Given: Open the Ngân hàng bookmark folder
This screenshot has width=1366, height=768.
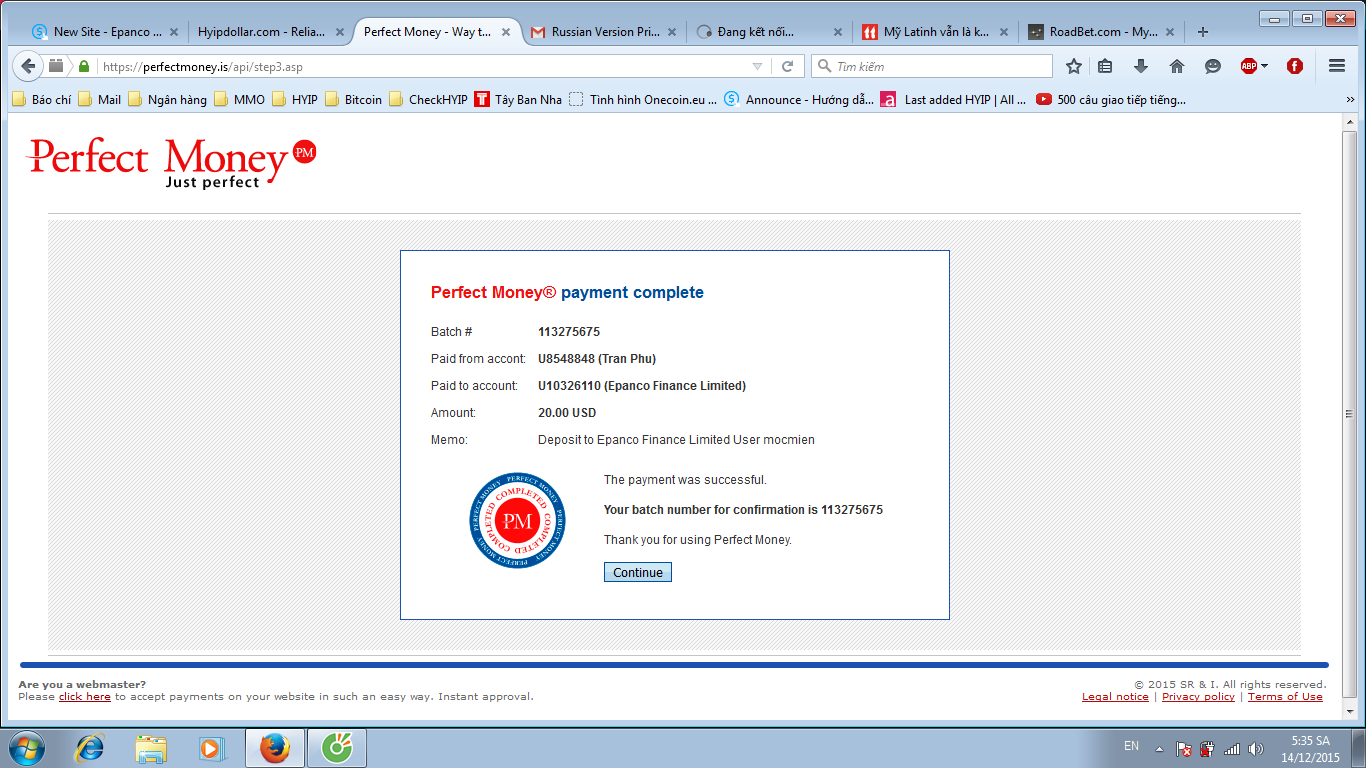Looking at the screenshot, I should coord(168,99).
